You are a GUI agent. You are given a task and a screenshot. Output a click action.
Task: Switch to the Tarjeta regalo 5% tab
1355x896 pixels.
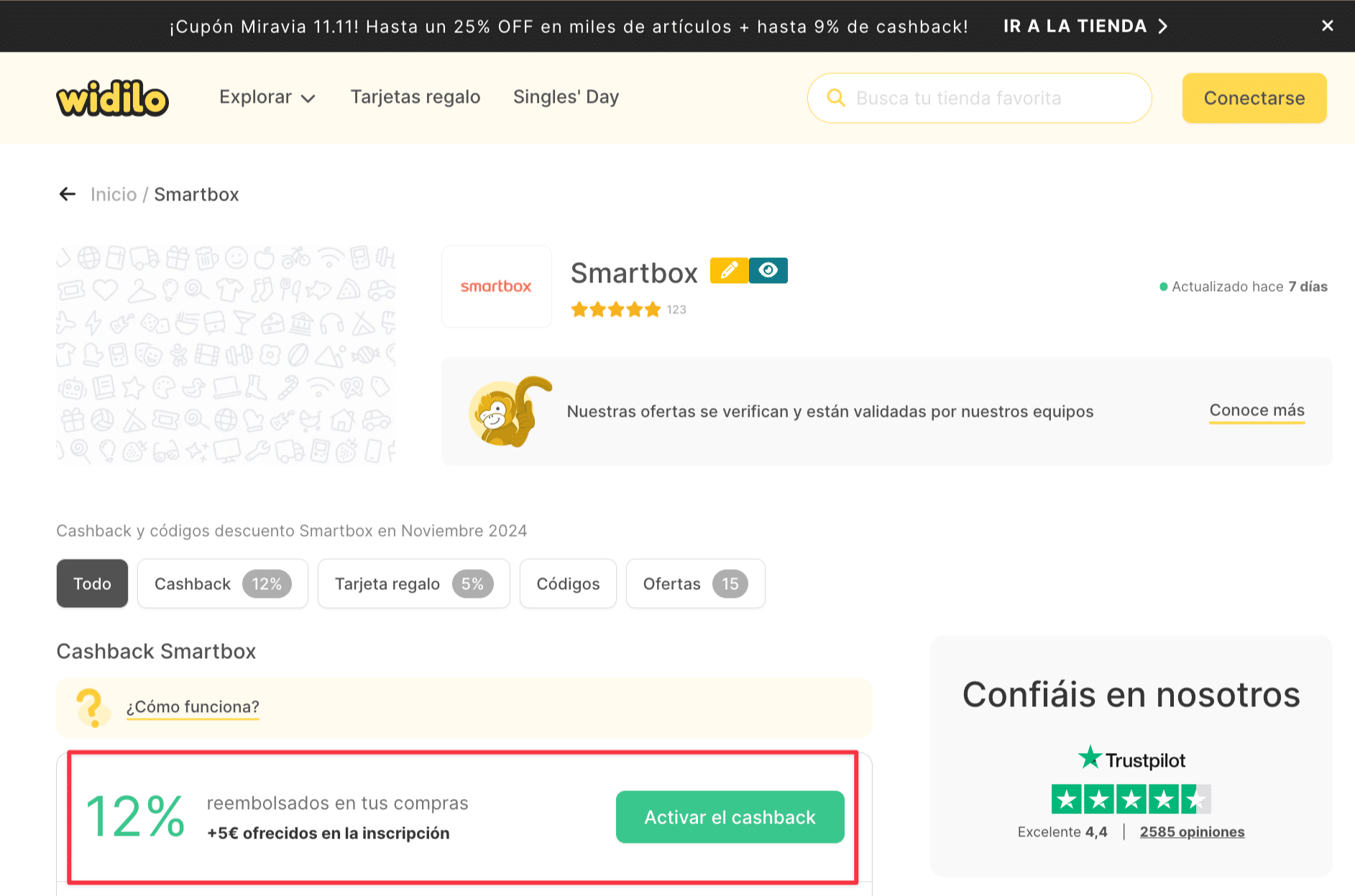pos(414,583)
